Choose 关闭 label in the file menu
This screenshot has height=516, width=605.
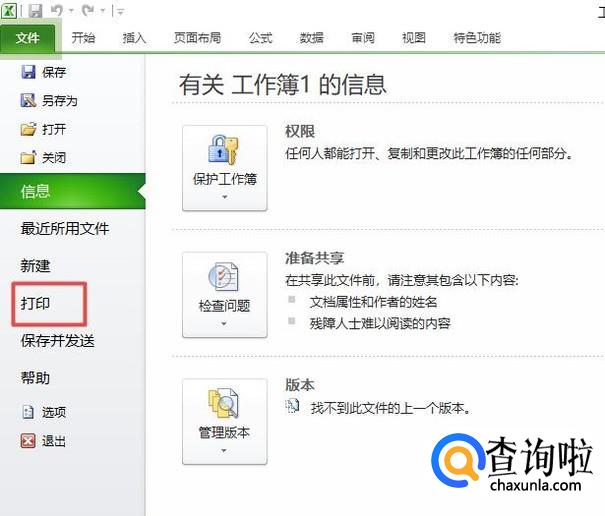tap(54, 158)
